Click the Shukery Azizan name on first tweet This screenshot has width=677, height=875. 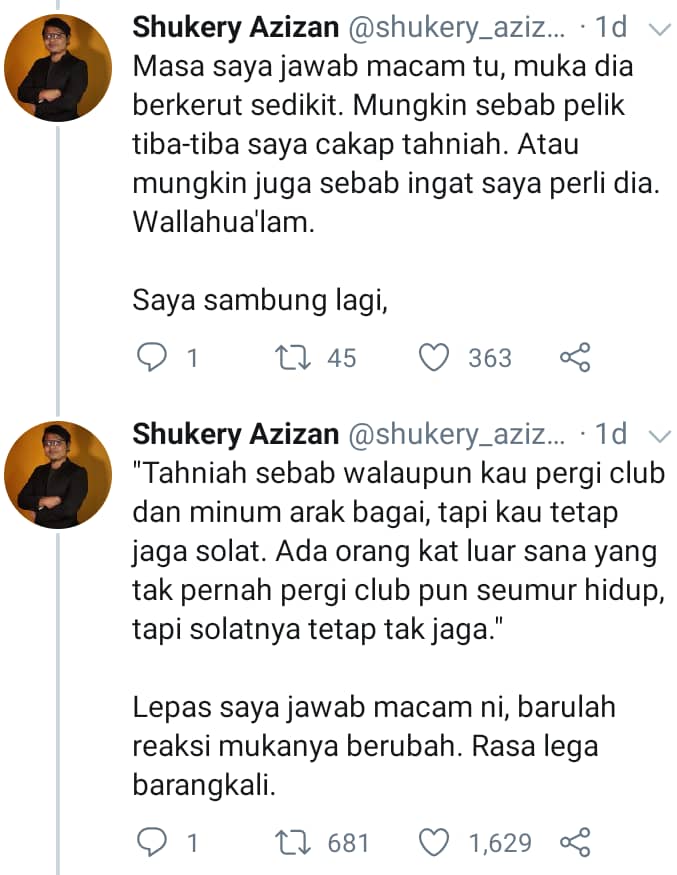click(x=234, y=30)
